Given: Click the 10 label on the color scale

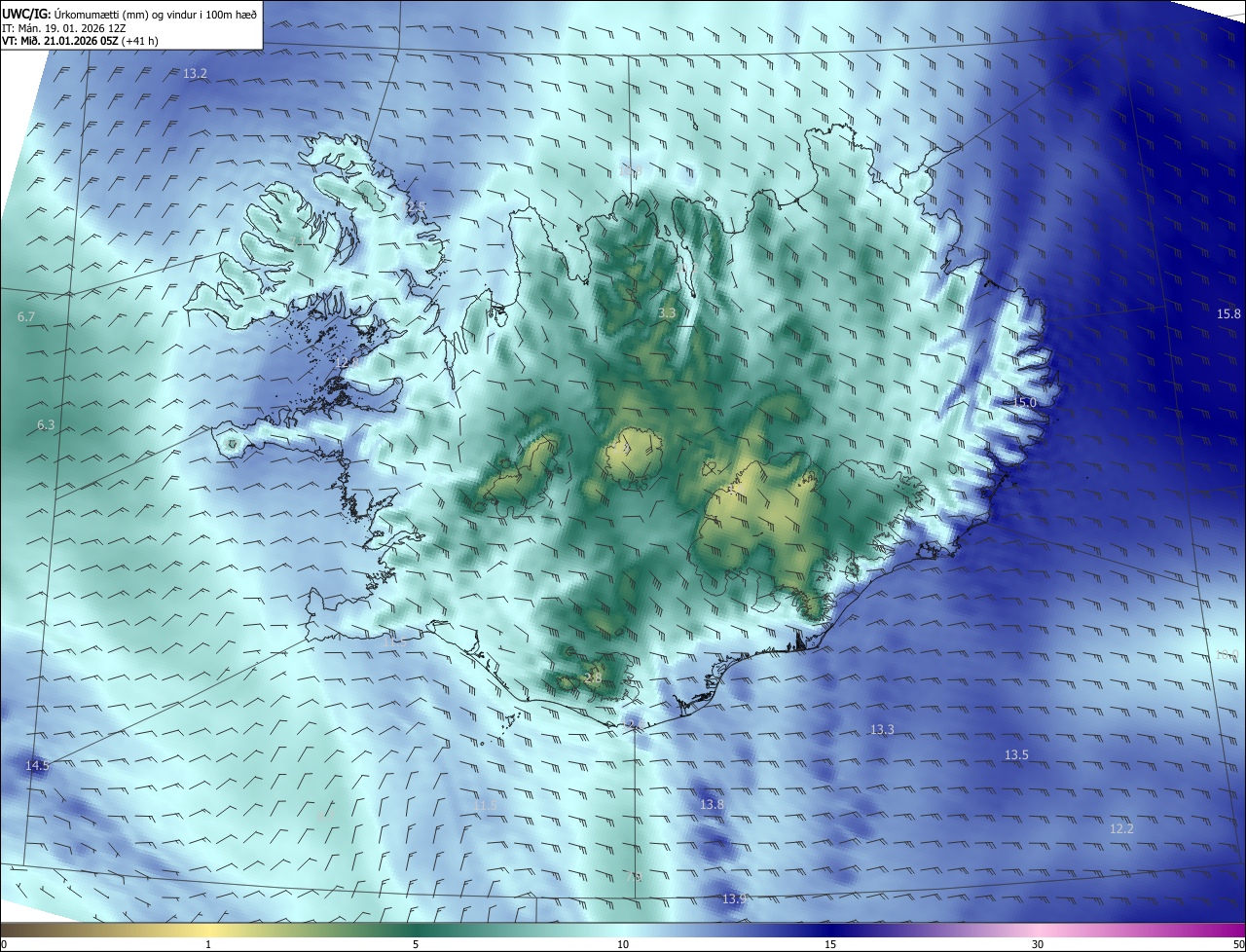Looking at the screenshot, I should pos(623,945).
